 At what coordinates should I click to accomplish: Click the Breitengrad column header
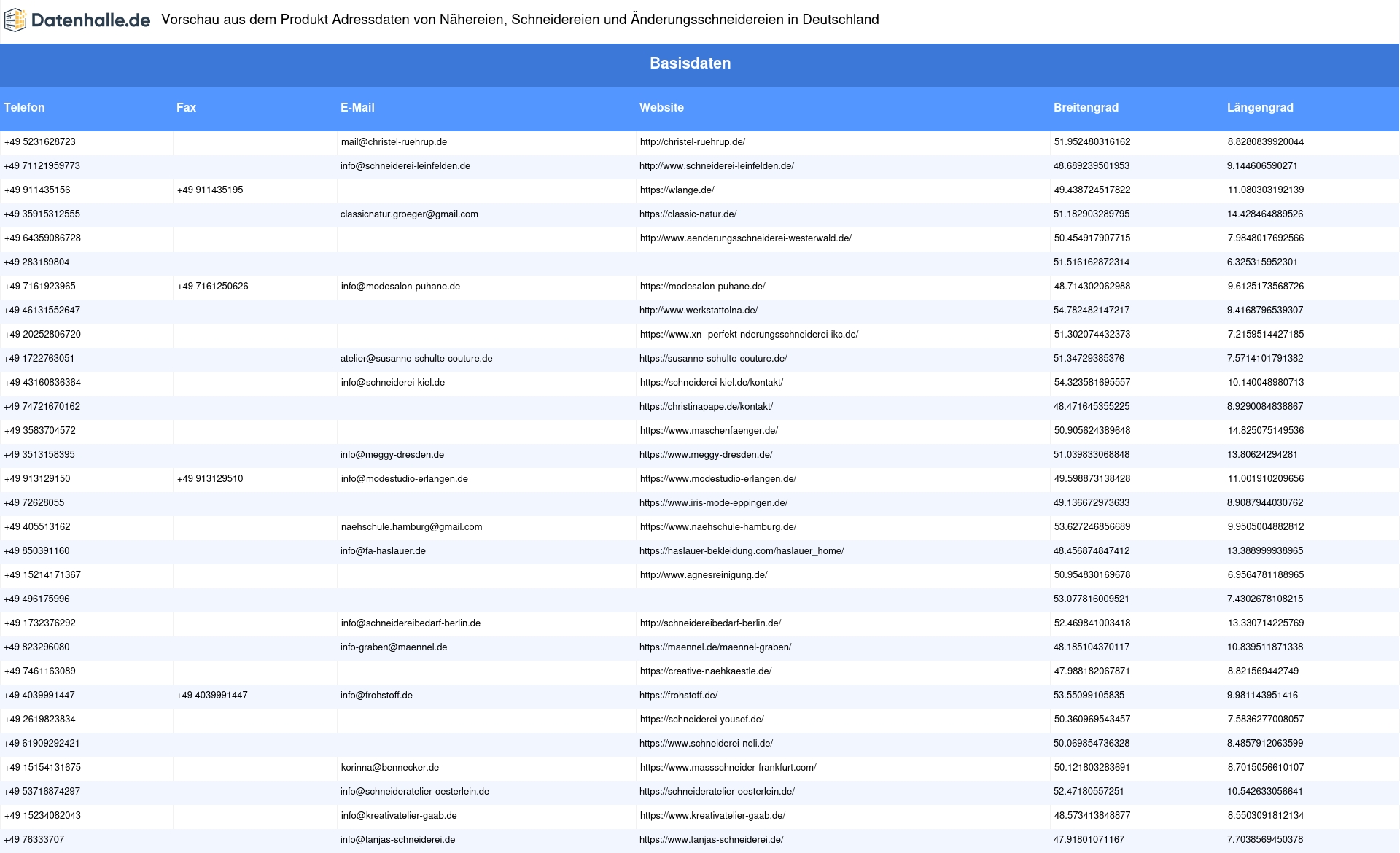click(x=1086, y=108)
